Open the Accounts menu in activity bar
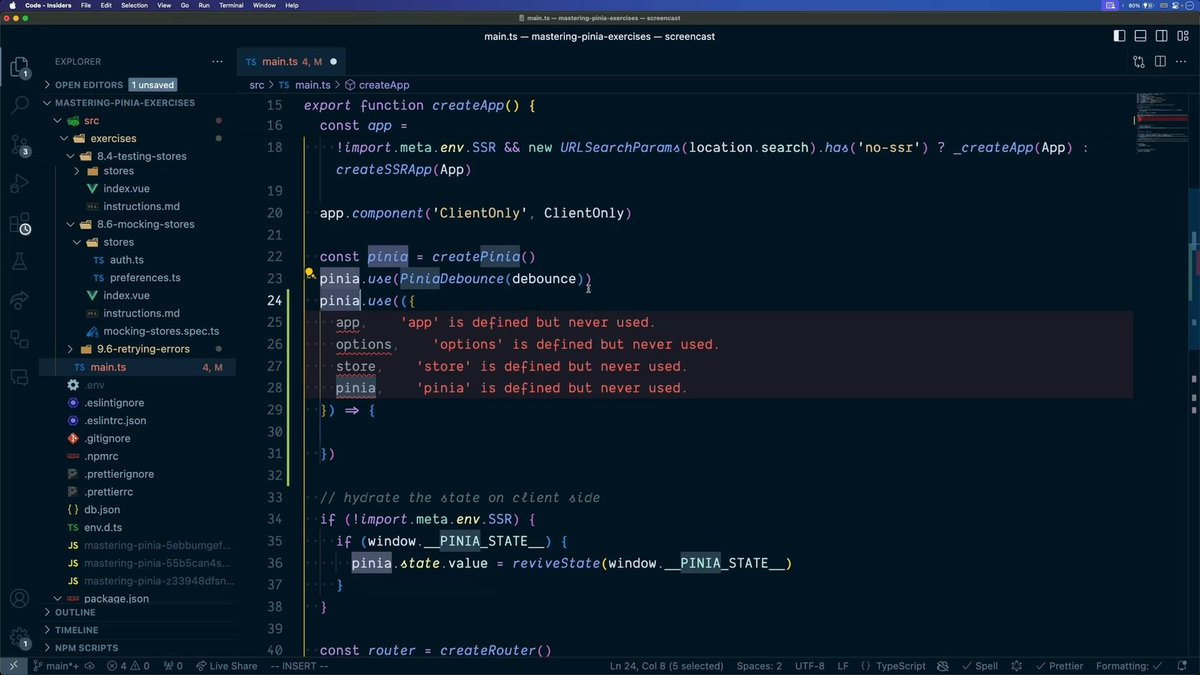This screenshot has width=1200, height=675. 19,599
